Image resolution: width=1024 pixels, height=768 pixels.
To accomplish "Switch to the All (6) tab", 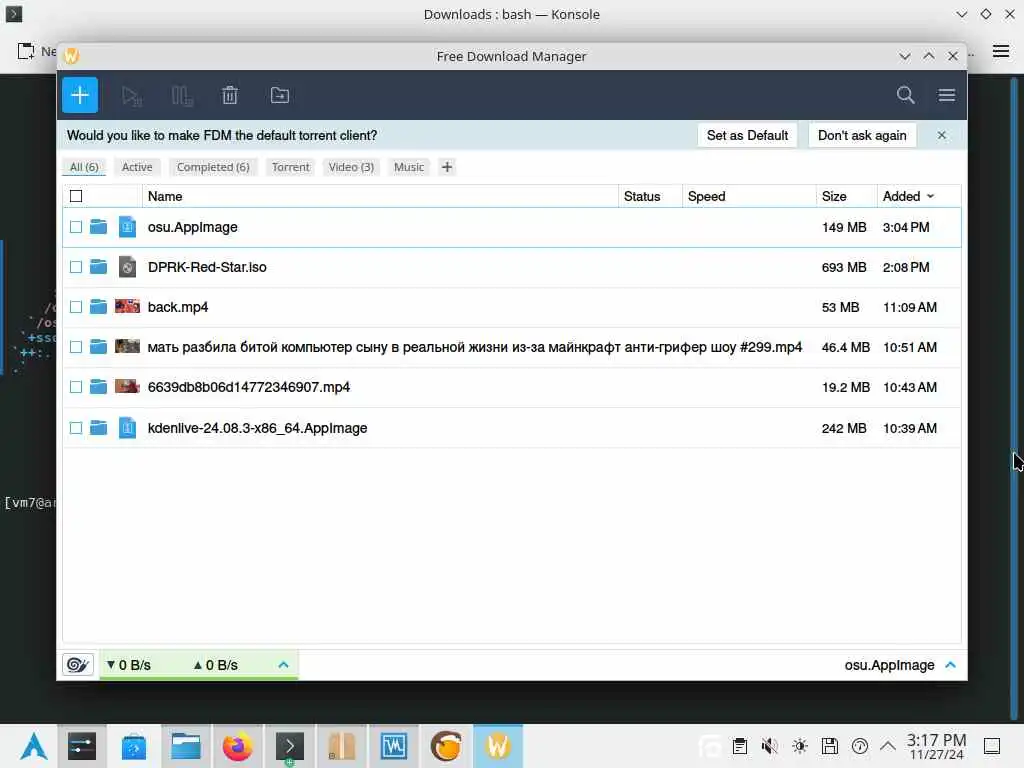I will click(84, 167).
